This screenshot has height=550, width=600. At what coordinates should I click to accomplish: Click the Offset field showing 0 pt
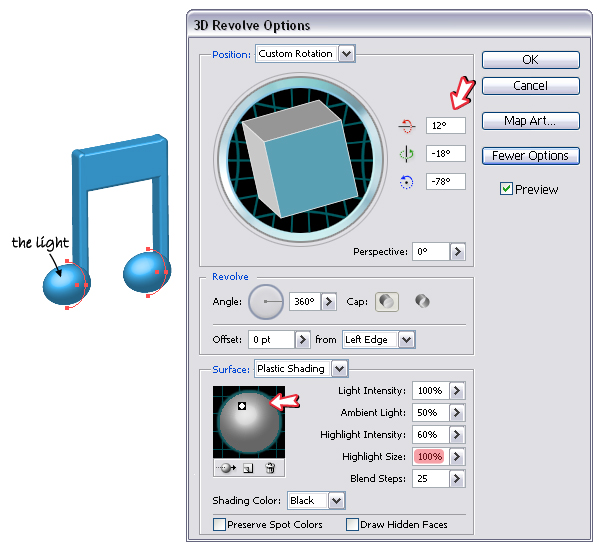tap(271, 339)
